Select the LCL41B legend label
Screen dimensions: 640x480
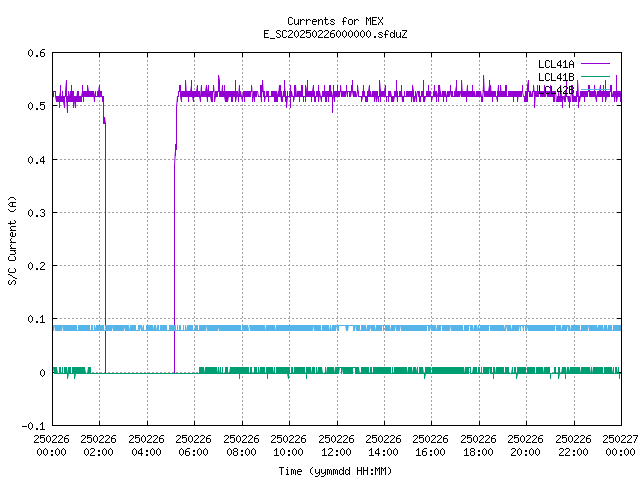556,77
